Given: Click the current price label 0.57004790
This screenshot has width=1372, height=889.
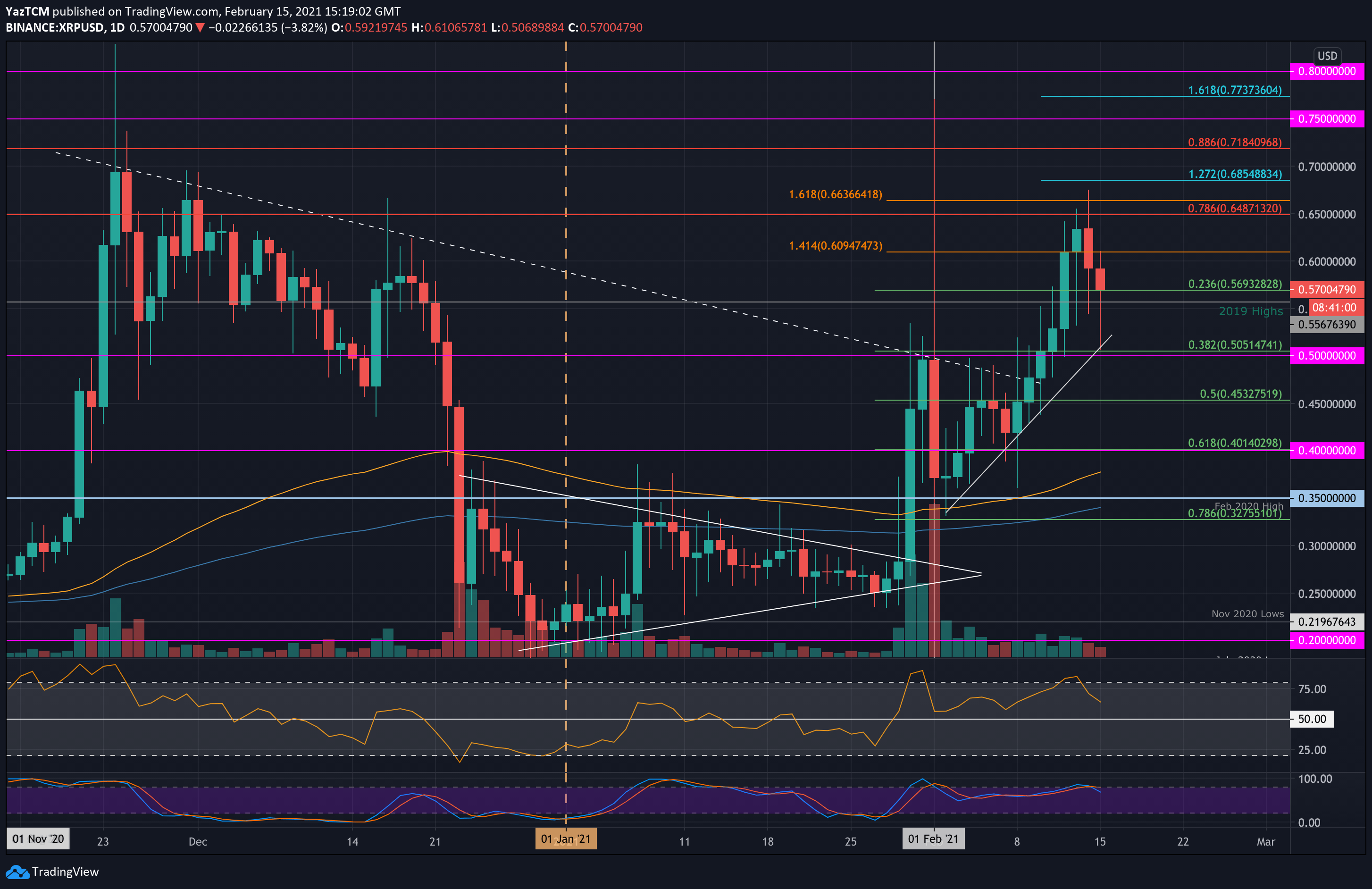Looking at the screenshot, I should coord(1326,289).
